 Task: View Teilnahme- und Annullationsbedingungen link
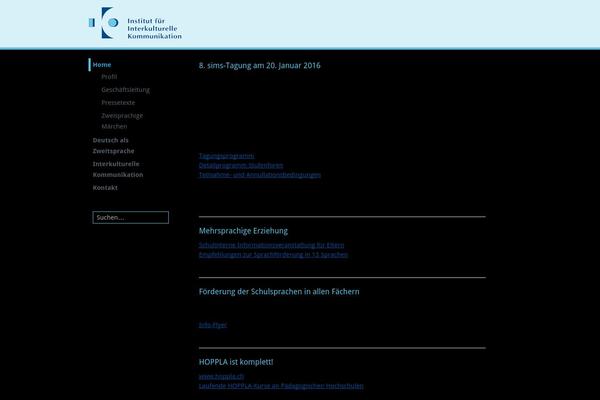[260, 174]
